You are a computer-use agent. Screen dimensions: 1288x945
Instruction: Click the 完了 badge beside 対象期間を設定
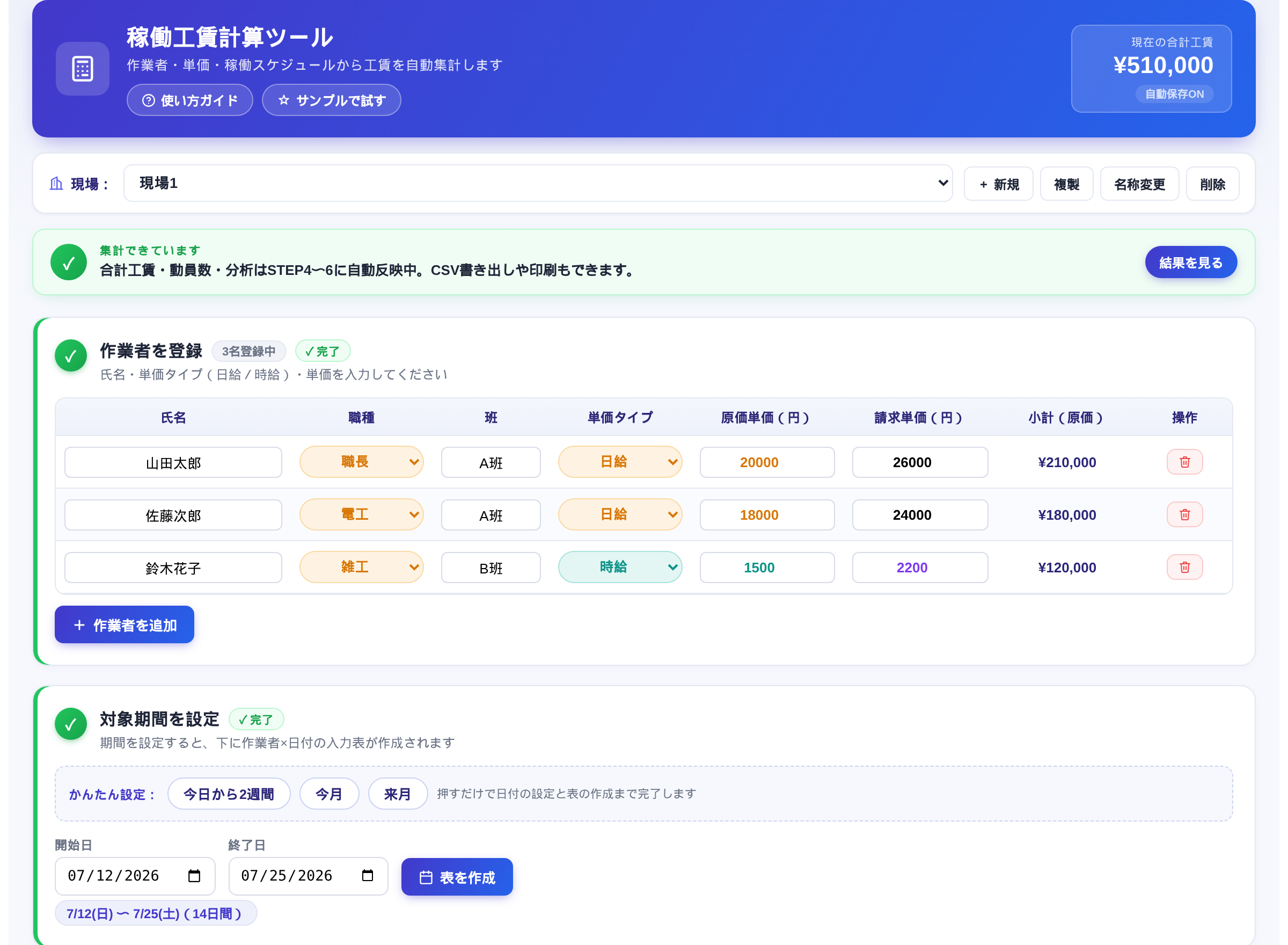click(x=256, y=719)
